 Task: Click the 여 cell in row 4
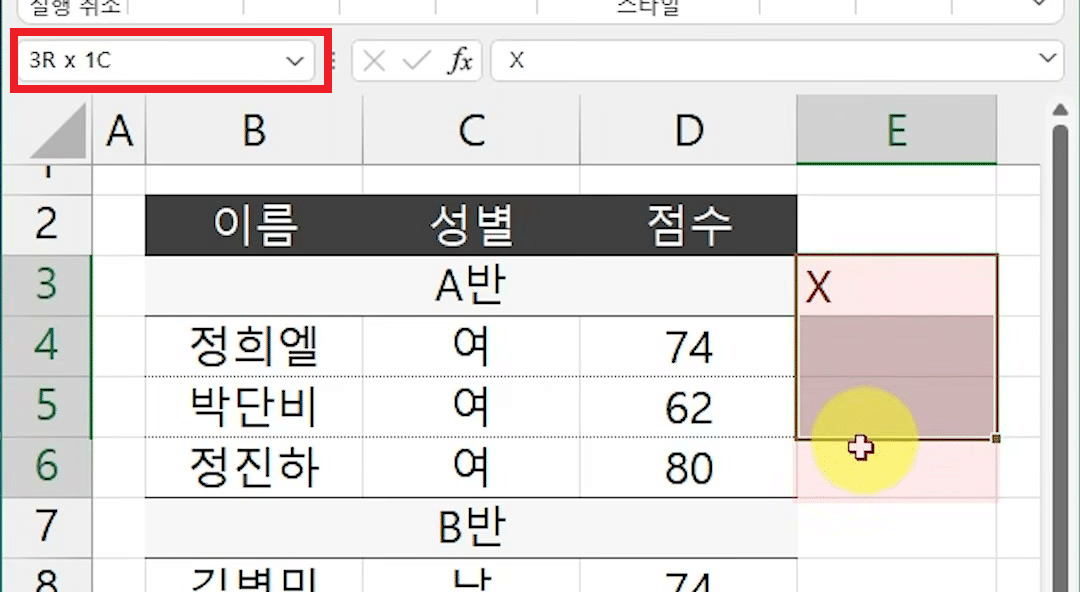click(471, 346)
